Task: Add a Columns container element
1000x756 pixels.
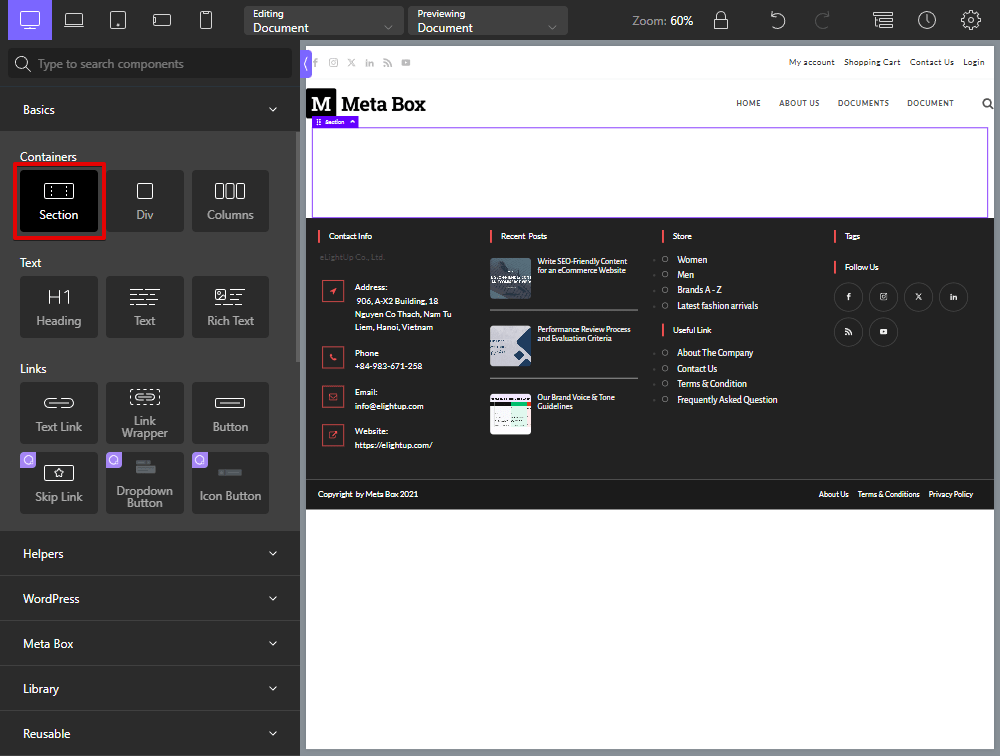Action: 230,200
